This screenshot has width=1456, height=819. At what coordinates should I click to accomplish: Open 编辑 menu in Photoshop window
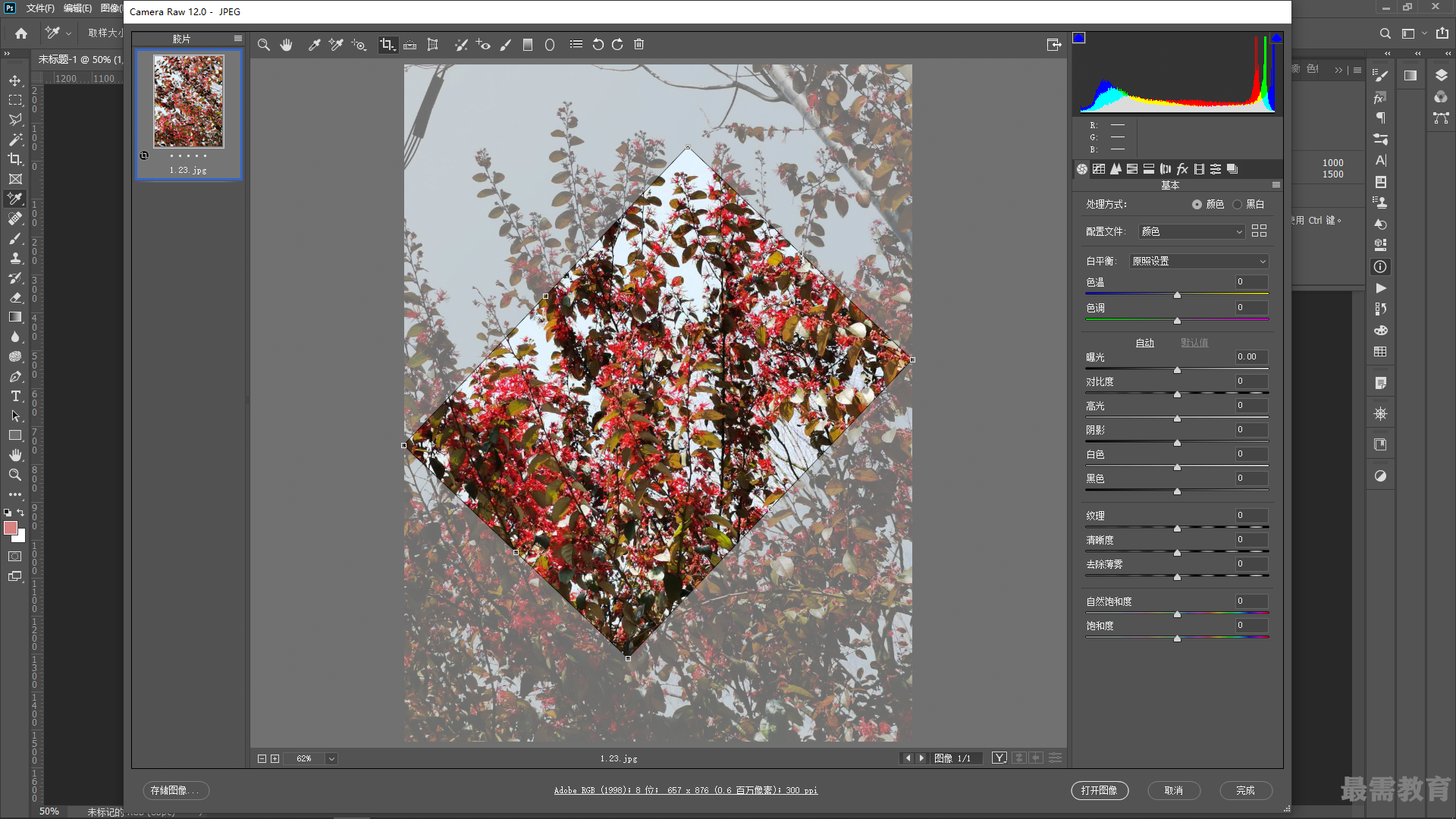click(x=77, y=8)
